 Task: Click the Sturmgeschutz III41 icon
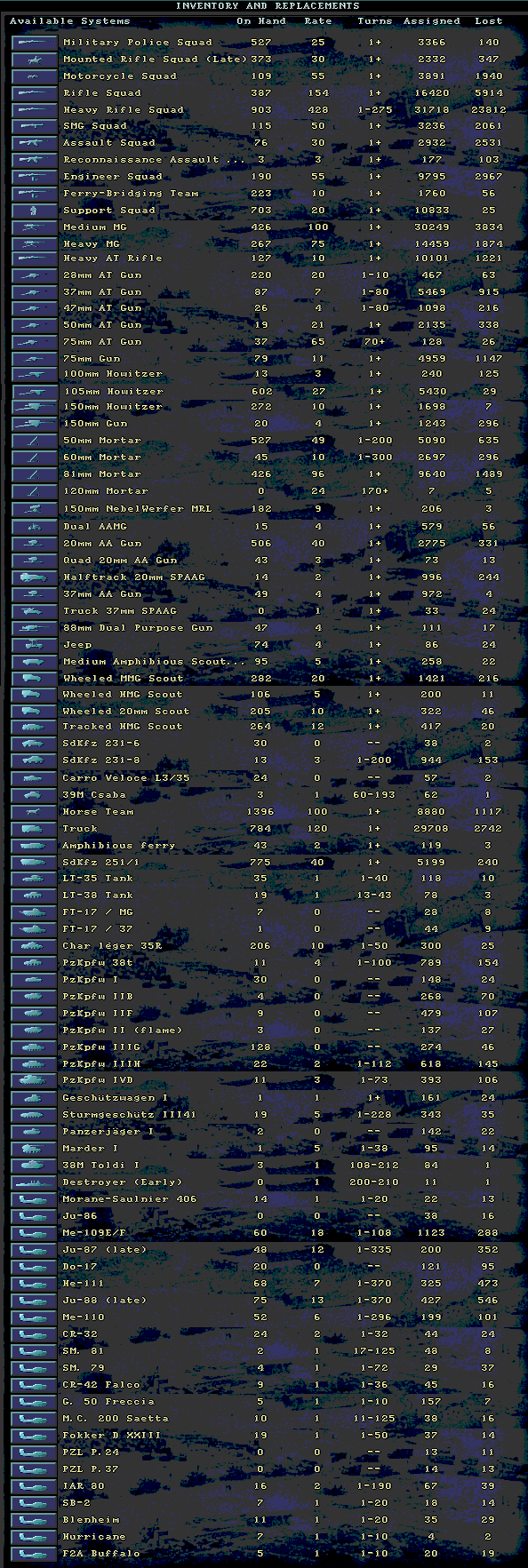tap(35, 1114)
